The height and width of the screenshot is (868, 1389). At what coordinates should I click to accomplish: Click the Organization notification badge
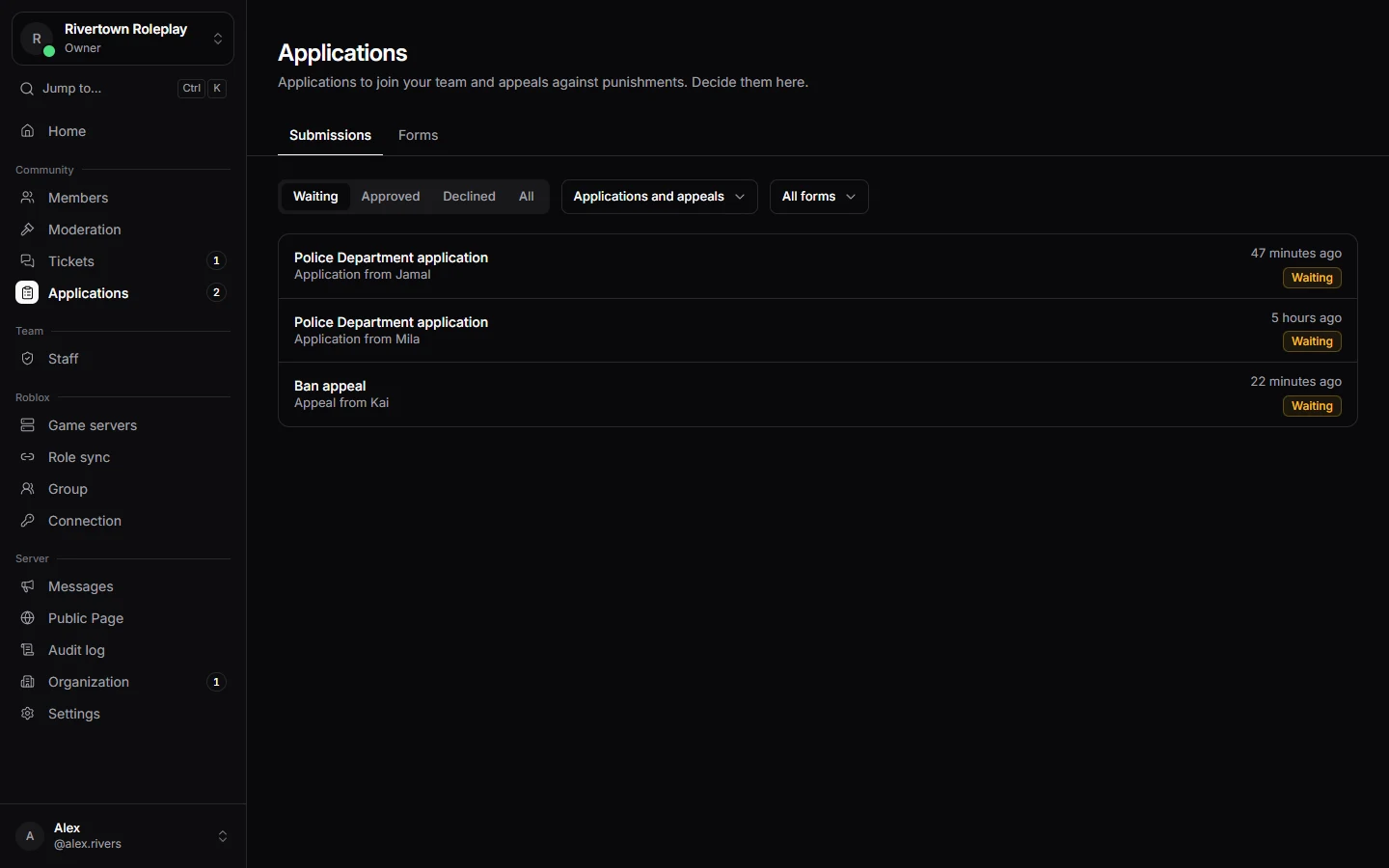tap(216, 682)
